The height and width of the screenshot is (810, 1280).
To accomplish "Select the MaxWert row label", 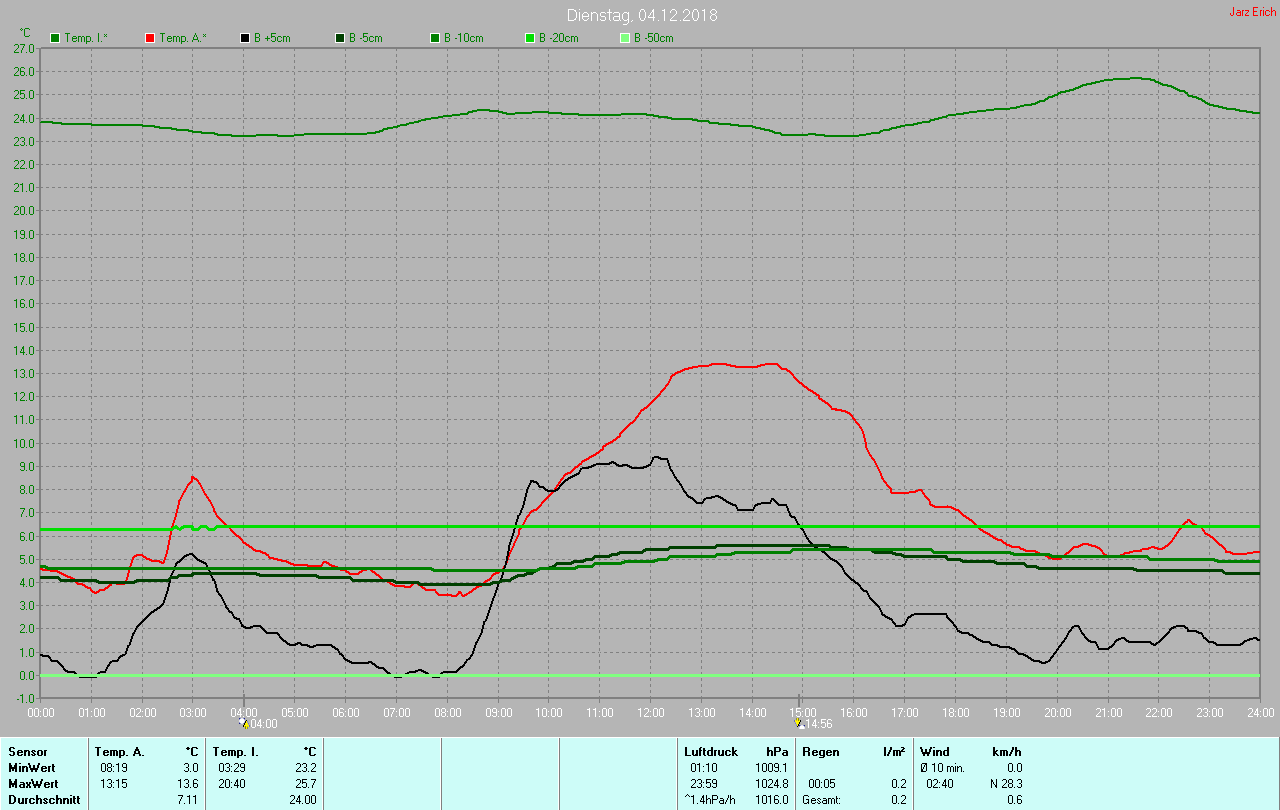I will coord(33,783).
